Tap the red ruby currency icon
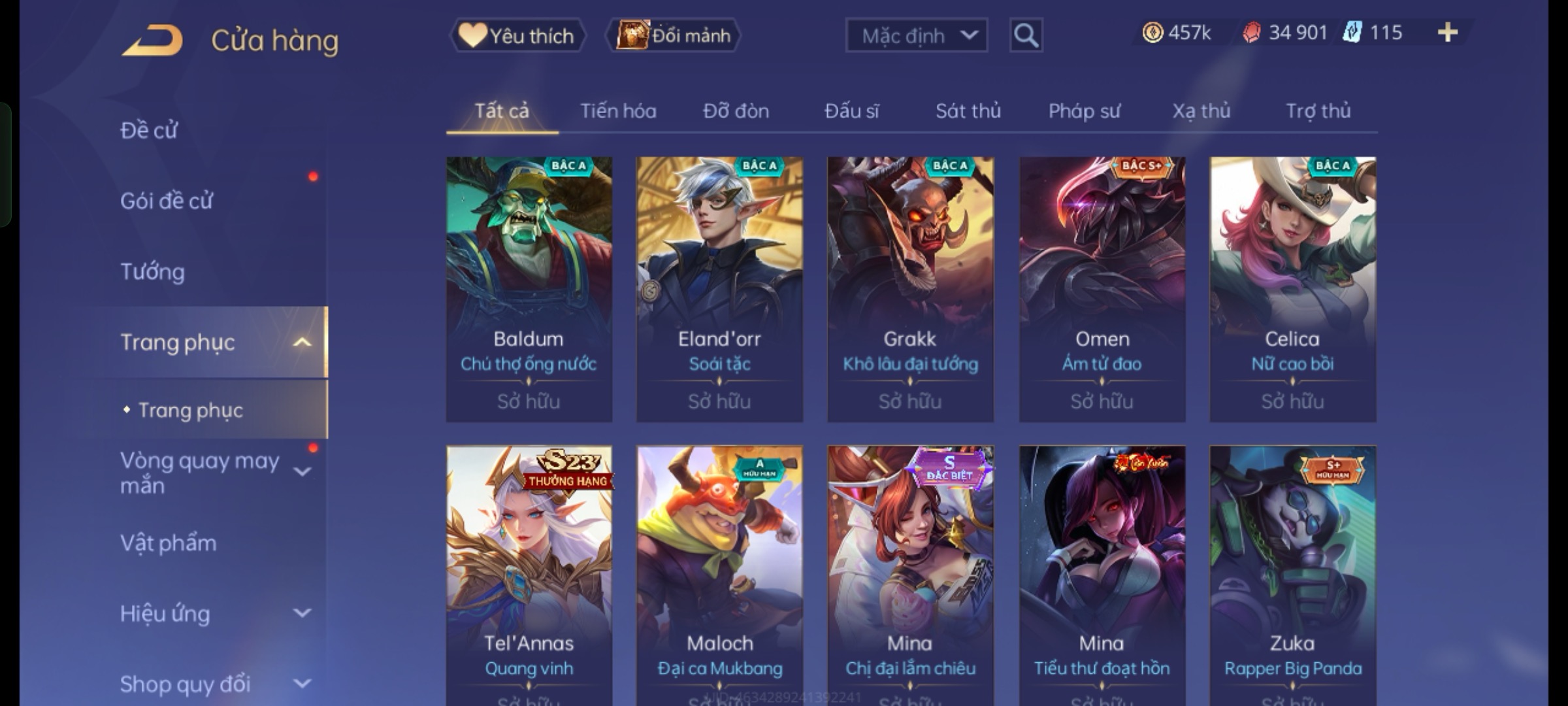This screenshot has width=1568, height=706. tap(1251, 33)
